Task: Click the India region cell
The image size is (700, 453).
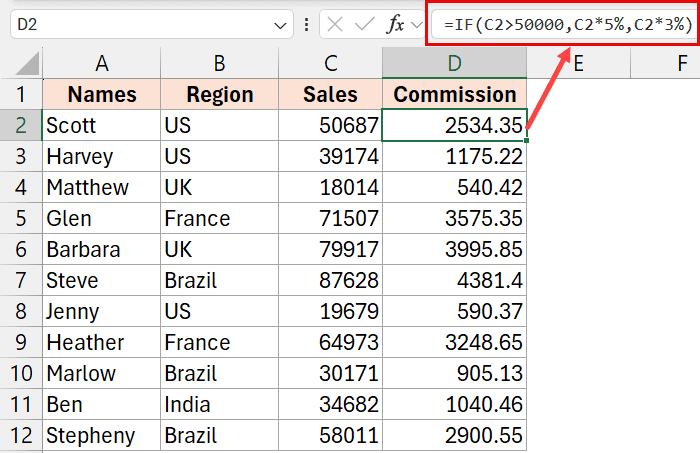Action: point(219,404)
